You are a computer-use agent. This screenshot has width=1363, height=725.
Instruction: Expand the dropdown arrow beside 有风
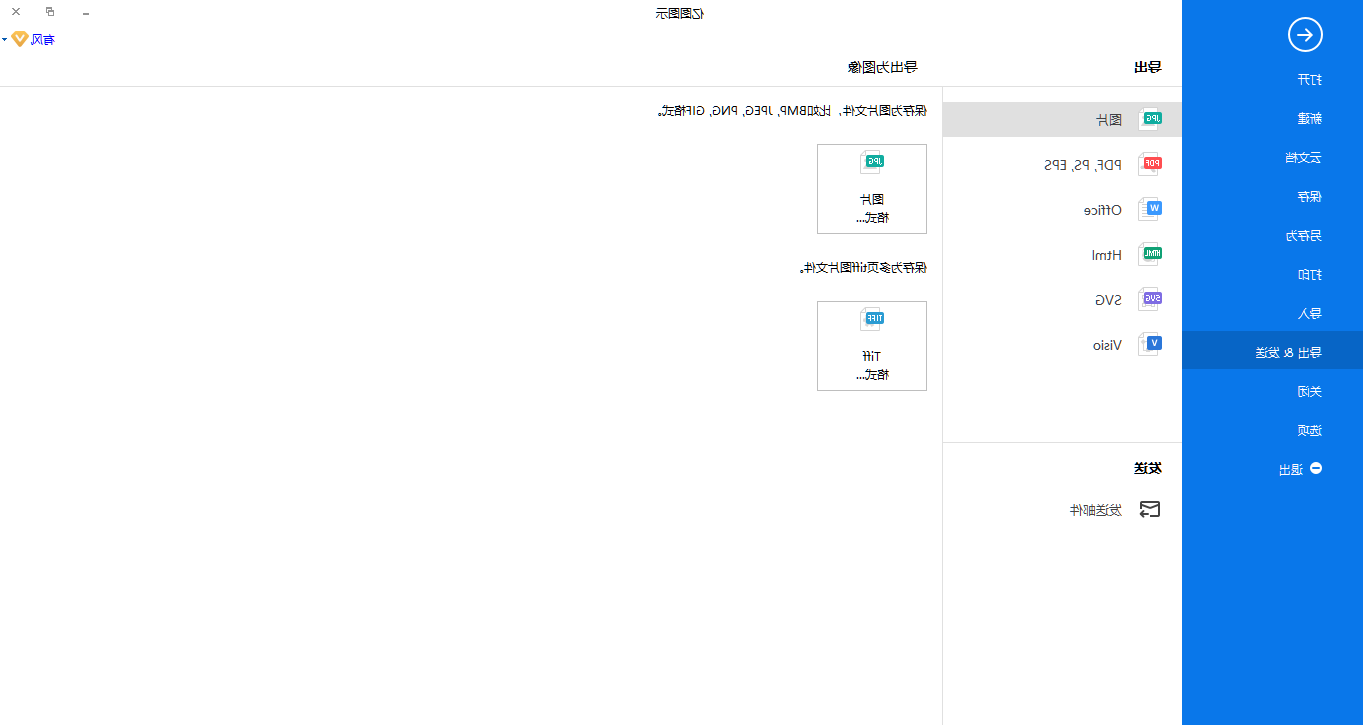point(4,39)
